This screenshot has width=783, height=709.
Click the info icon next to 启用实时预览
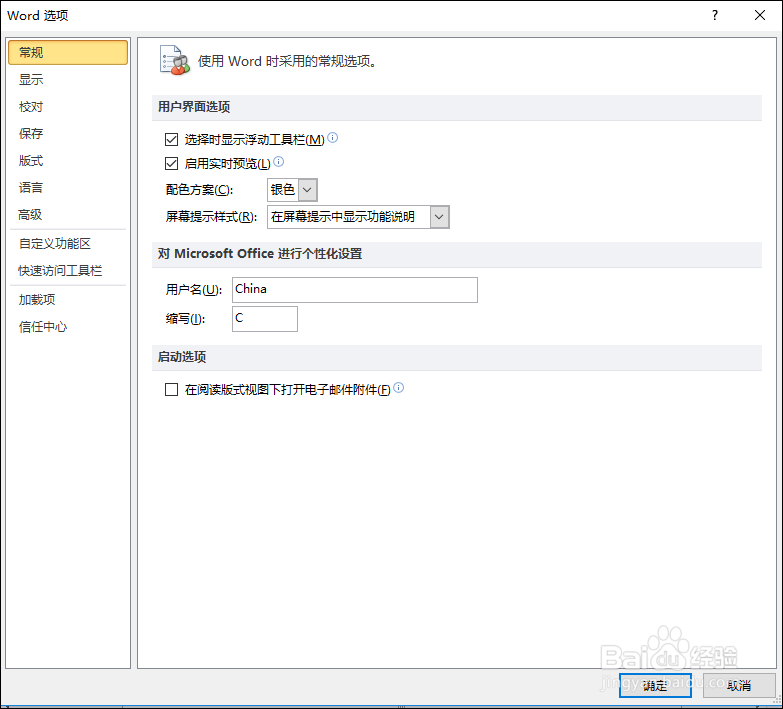pos(279,162)
